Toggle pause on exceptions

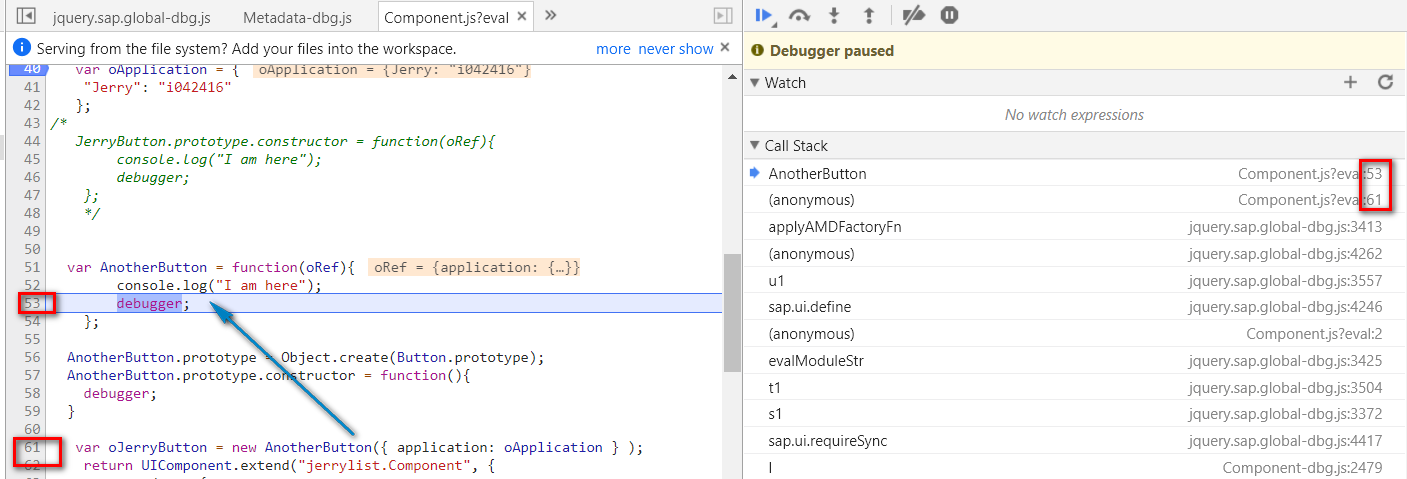pos(949,15)
